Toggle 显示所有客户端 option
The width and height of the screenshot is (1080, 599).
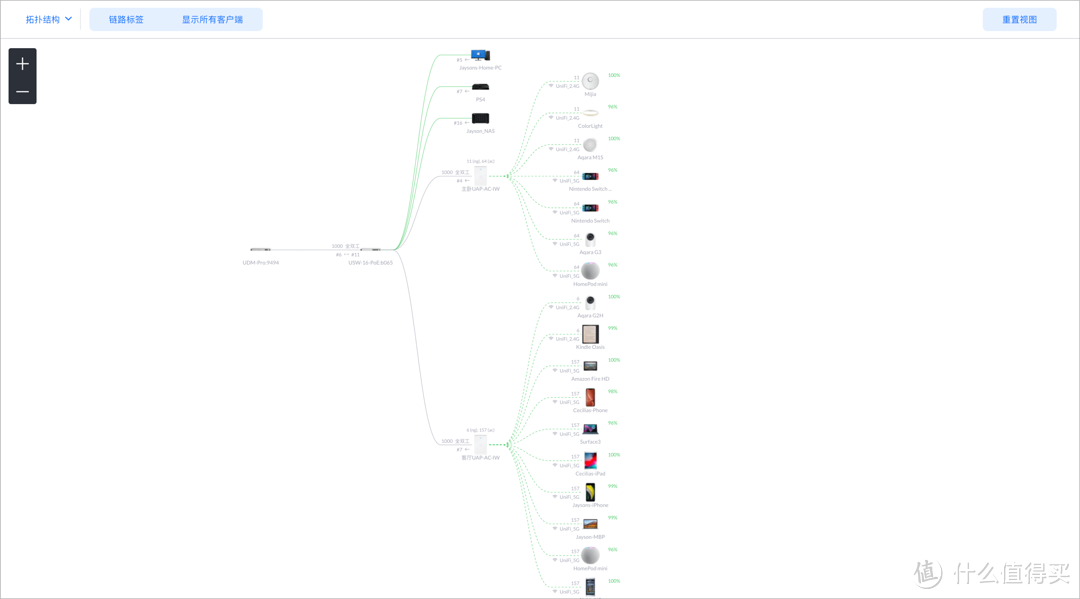coord(212,19)
